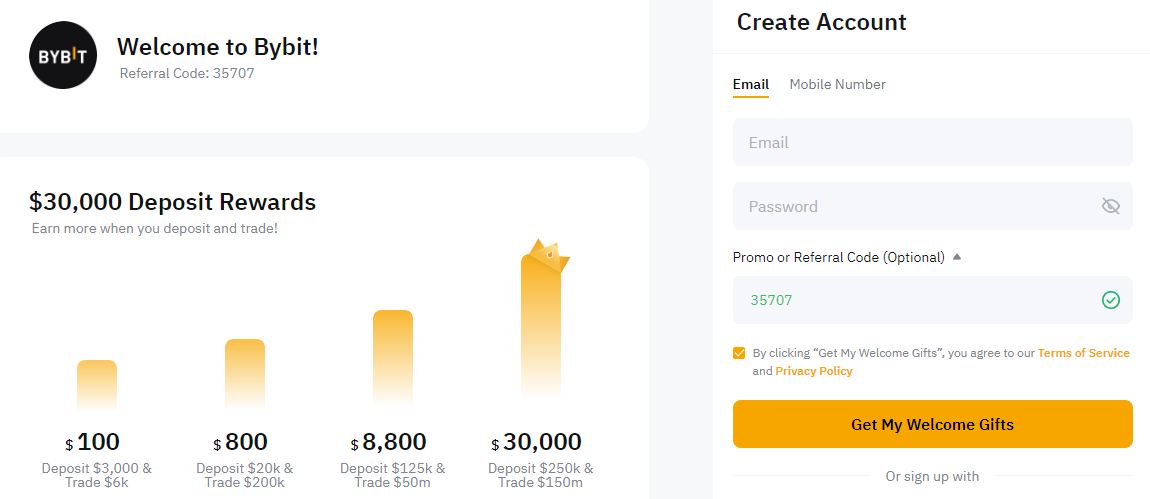The width and height of the screenshot is (1150, 499).
Task: Toggle password visibility eye icon
Action: coord(1110,206)
